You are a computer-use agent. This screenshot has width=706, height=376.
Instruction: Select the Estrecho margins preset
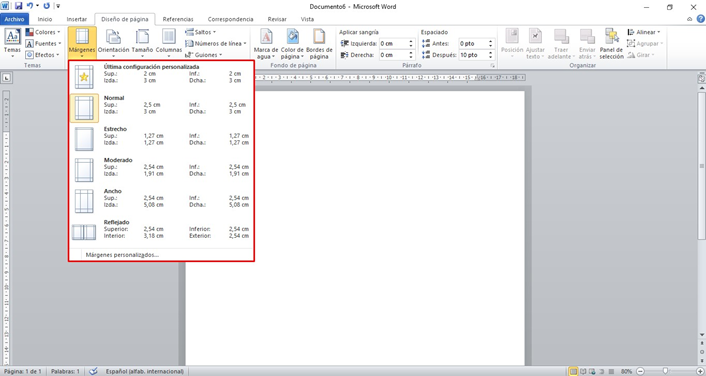coord(161,139)
